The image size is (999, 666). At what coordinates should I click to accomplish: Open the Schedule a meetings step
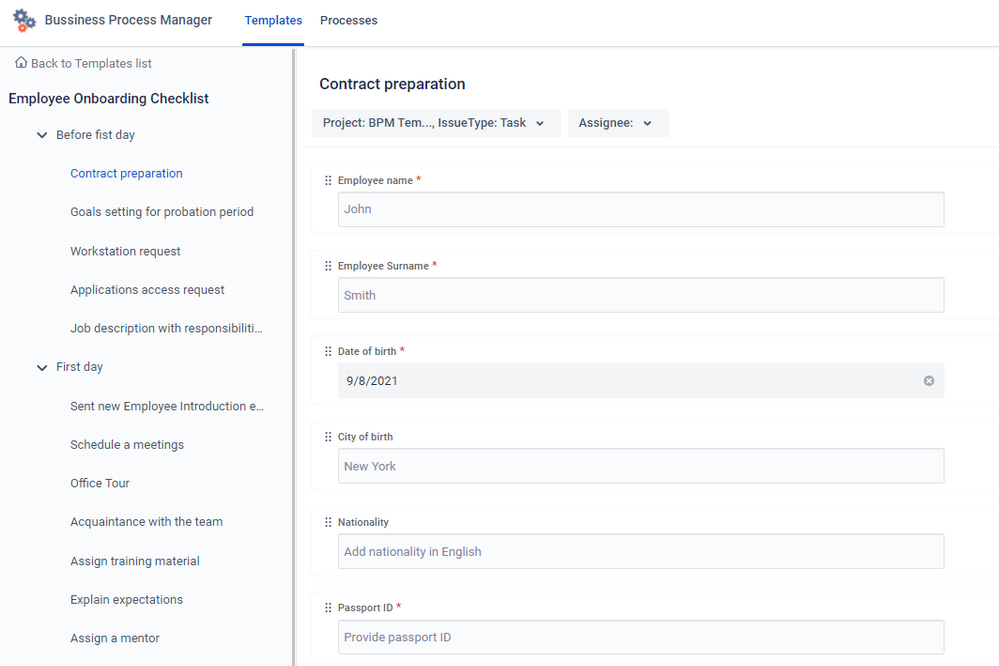point(127,445)
